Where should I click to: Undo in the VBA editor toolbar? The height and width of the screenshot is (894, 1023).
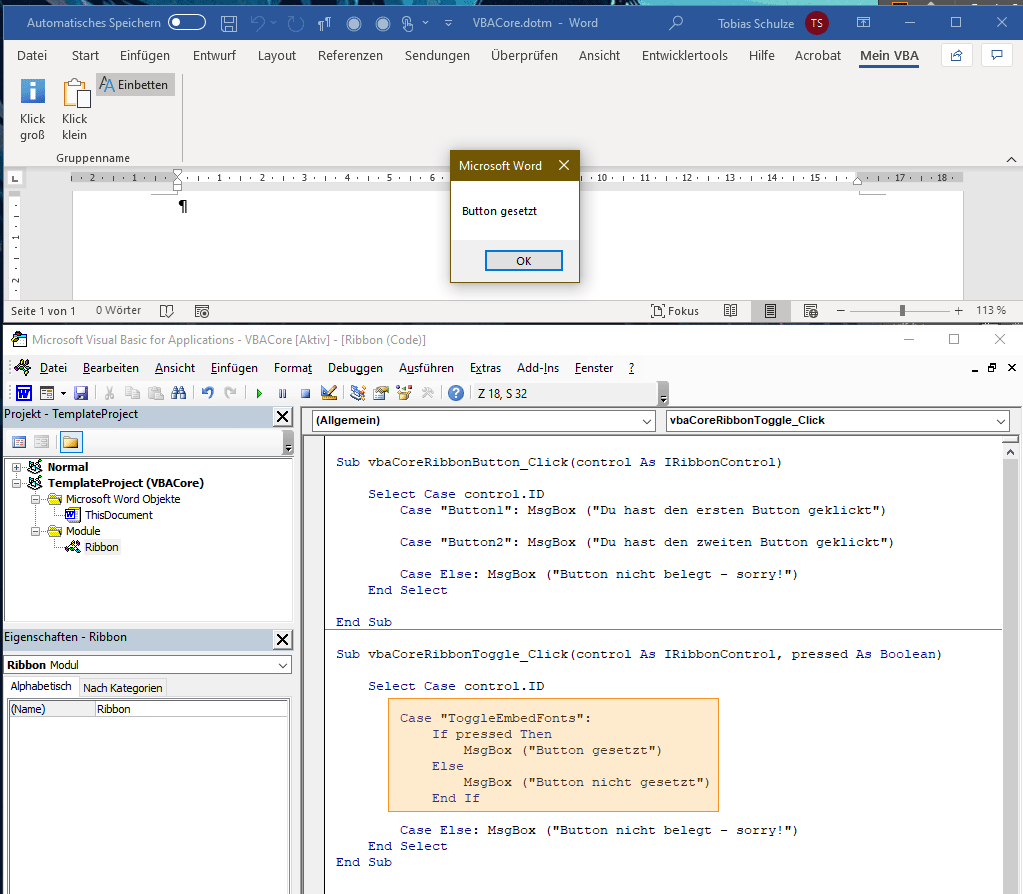coord(207,393)
